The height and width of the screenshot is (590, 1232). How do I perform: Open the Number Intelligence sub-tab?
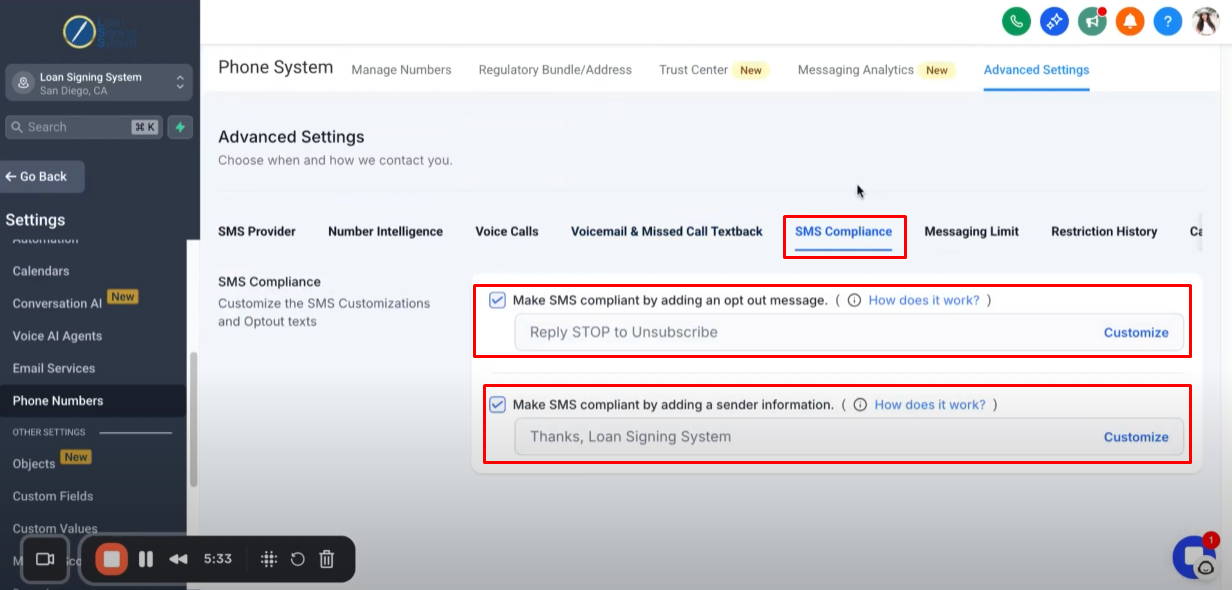pos(385,231)
